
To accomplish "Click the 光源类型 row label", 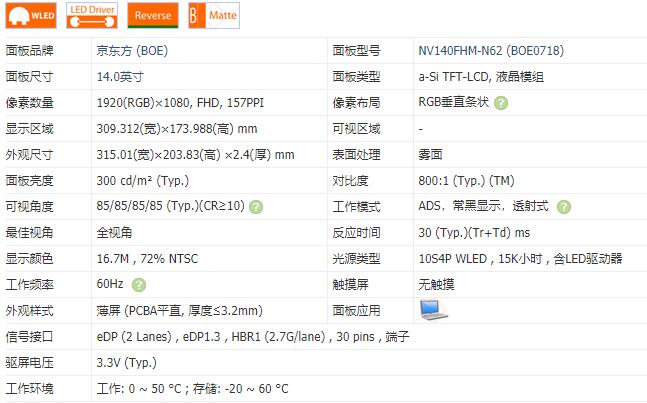I will click(x=356, y=259).
